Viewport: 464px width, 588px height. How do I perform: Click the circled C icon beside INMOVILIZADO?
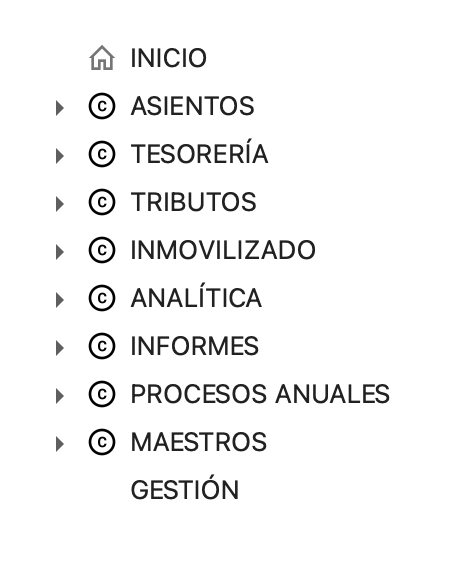[102, 250]
